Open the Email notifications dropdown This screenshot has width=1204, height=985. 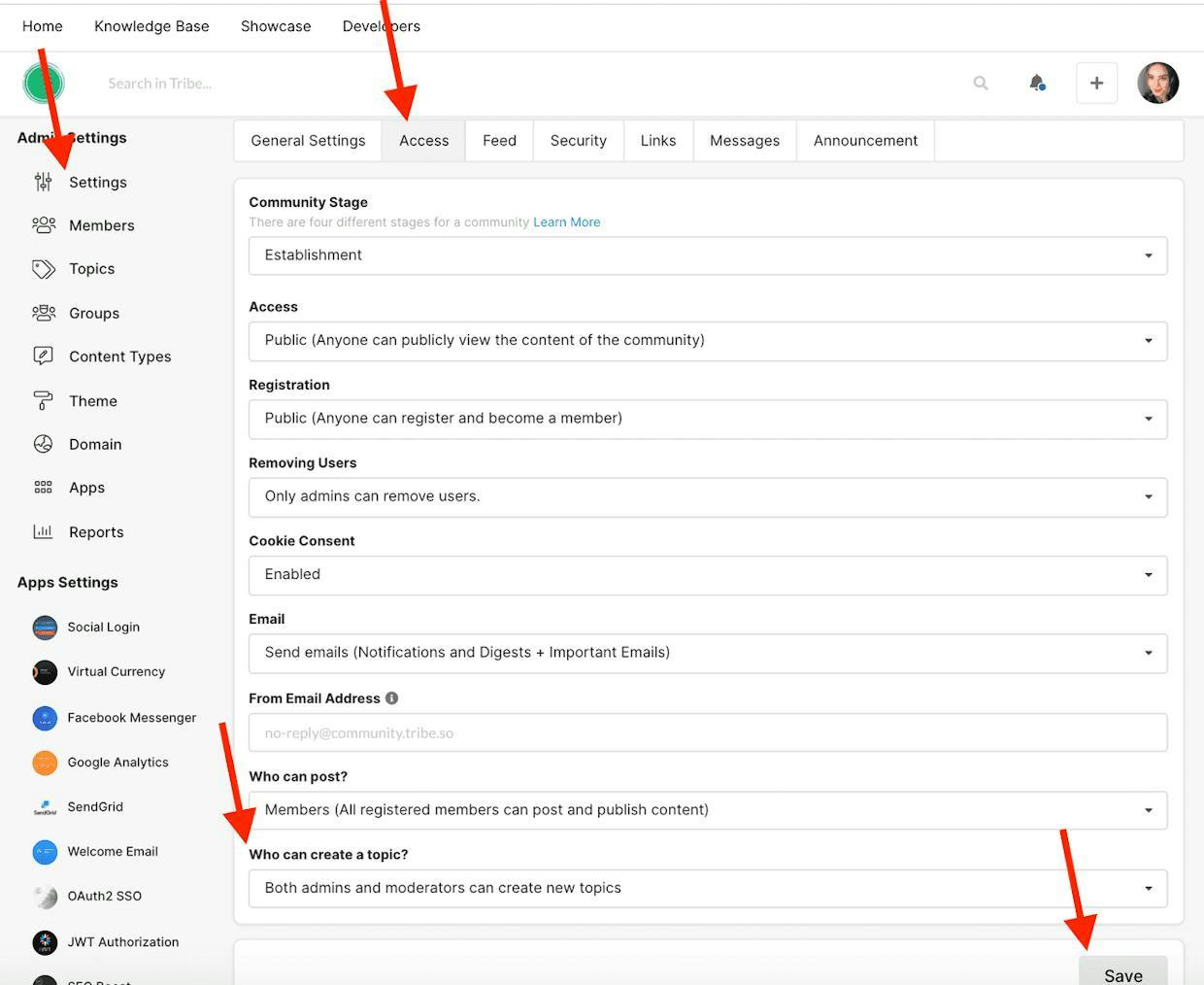708,653
